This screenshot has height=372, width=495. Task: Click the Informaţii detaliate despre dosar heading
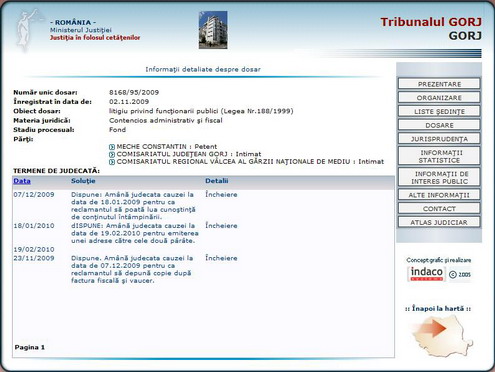pyautogui.click(x=203, y=70)
